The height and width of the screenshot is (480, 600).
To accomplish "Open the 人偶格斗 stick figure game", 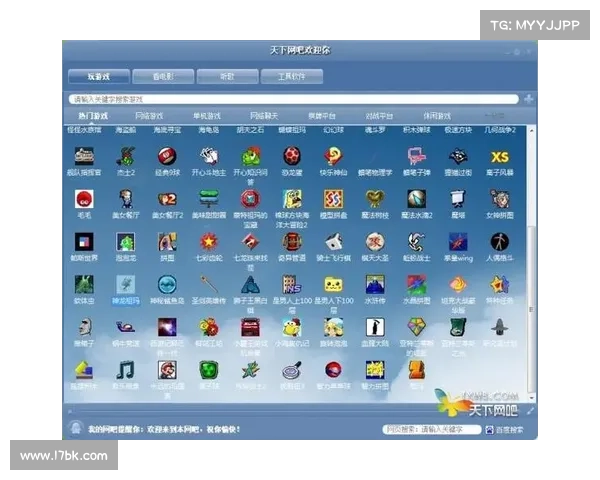I will point(500,242).
